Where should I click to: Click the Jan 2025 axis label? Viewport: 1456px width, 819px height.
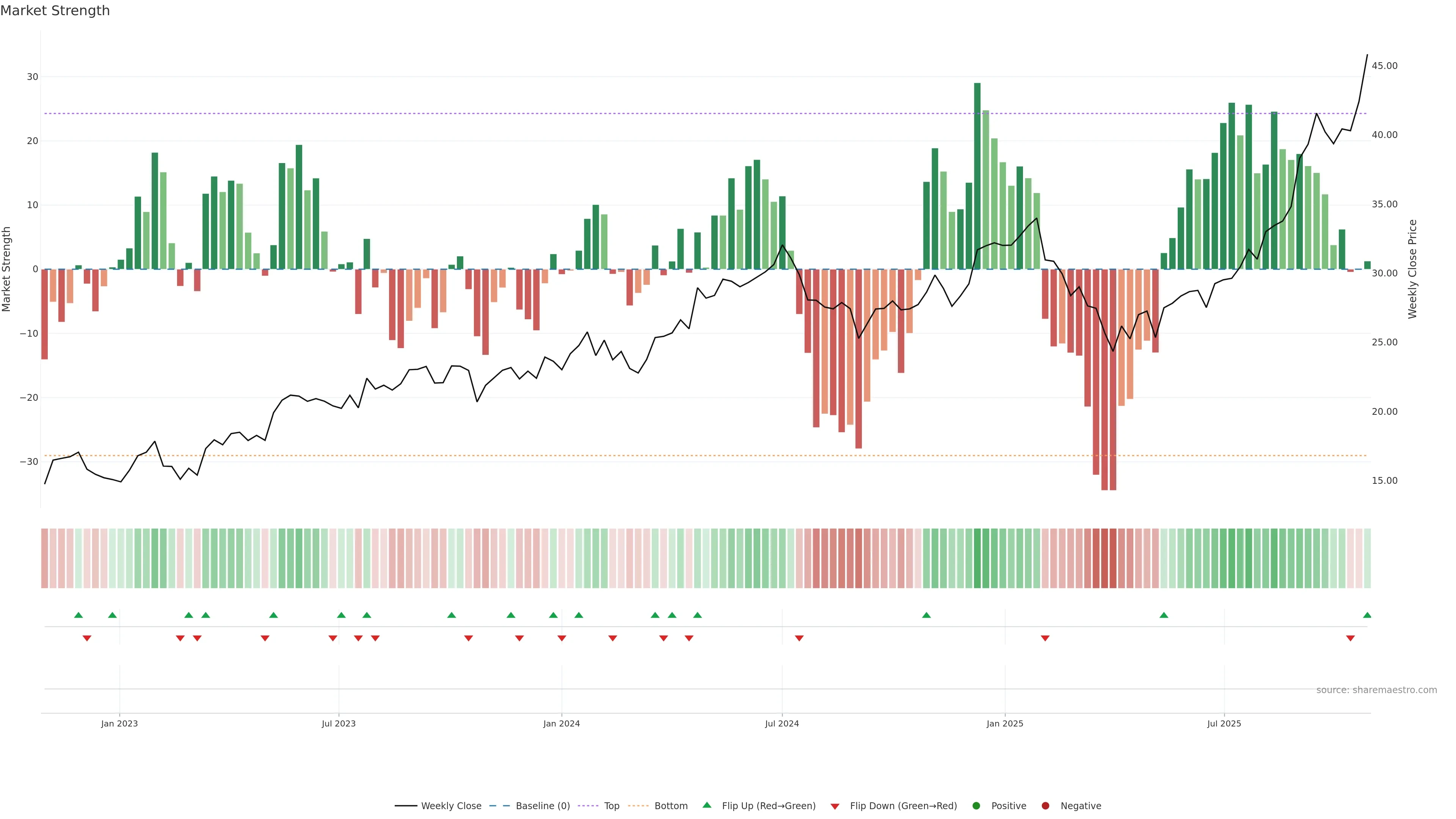pos(1004,723)
